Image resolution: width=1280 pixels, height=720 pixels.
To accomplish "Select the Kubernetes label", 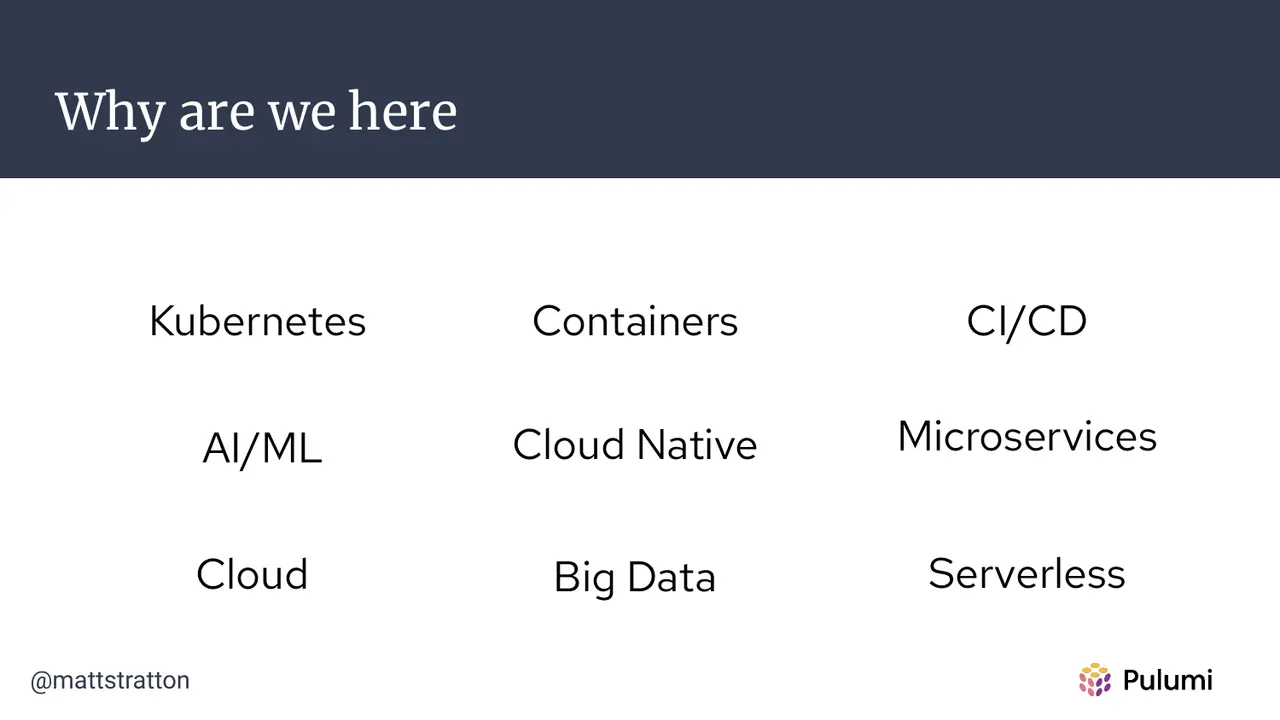I will [x=258, y=321].
